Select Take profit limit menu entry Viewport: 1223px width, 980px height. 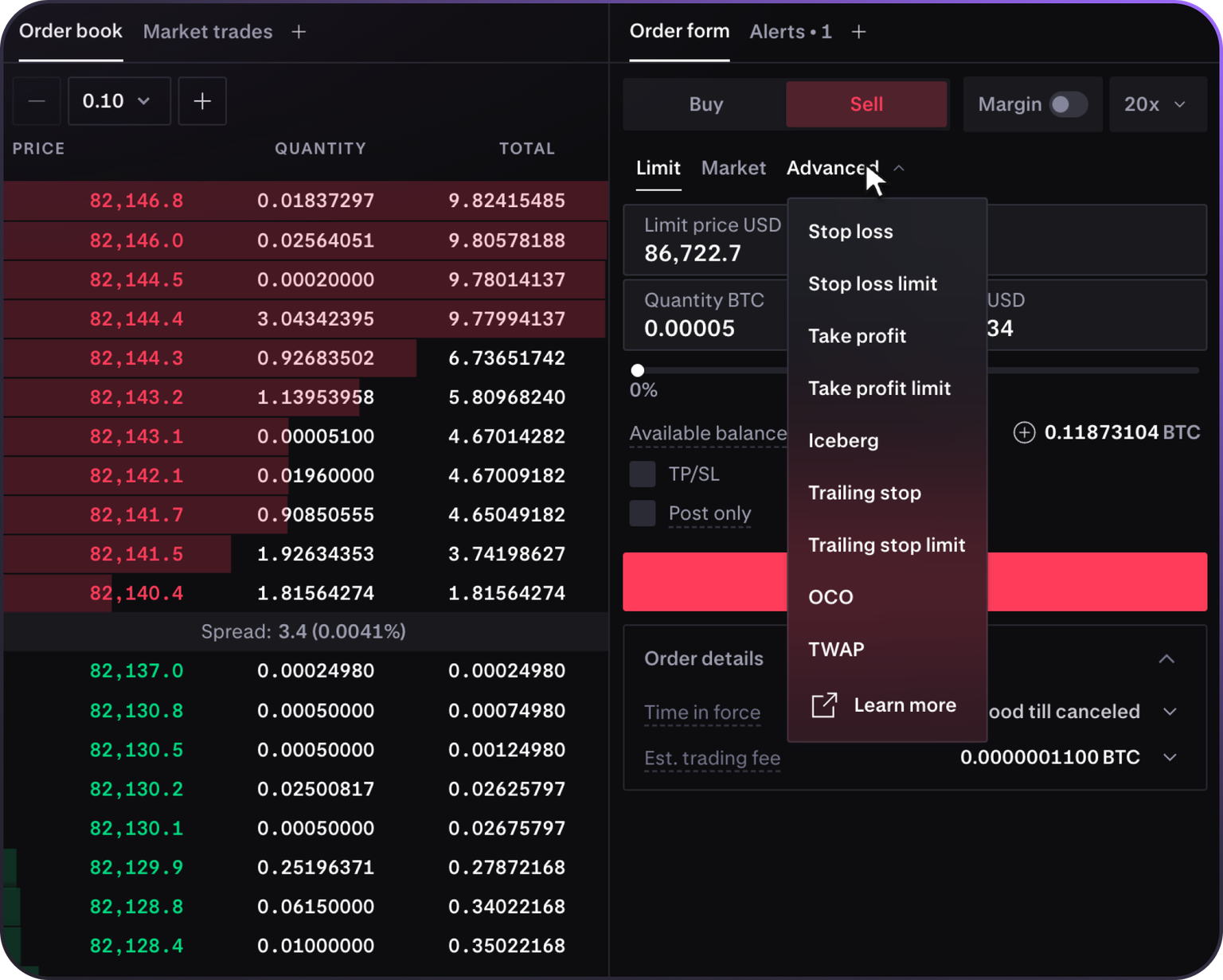pos(887,388)
